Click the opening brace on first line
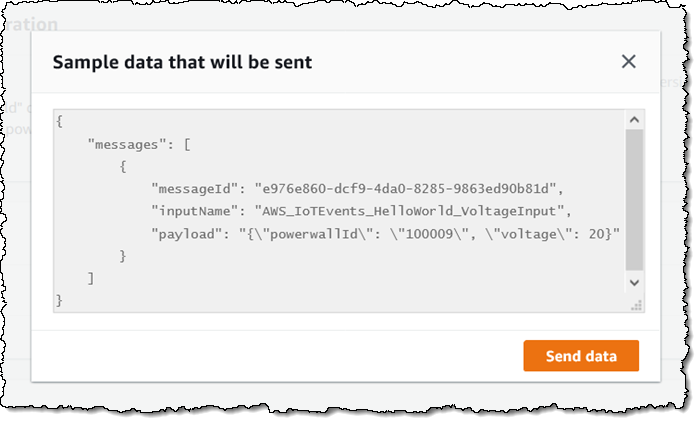The height and width of the screenshot is (423, 700). point(60,121)
